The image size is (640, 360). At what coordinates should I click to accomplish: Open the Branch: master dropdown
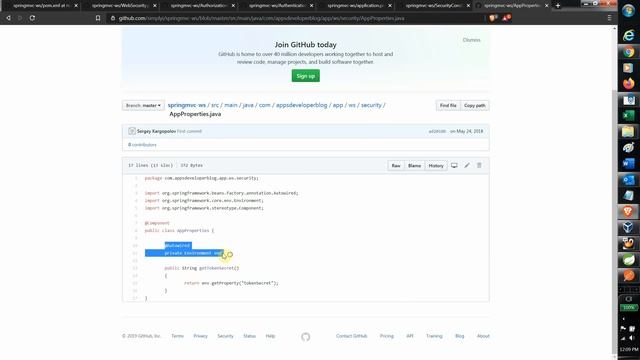tap(143, 105)
